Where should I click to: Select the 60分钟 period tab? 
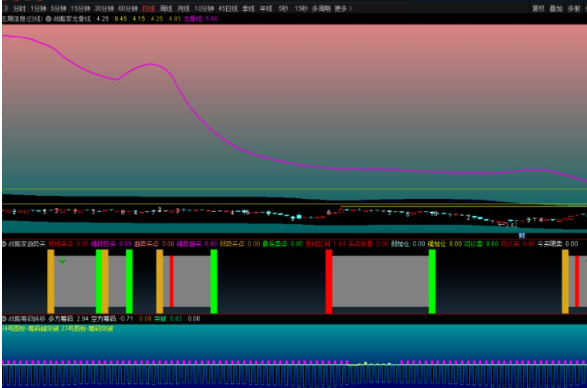point(128,8)
